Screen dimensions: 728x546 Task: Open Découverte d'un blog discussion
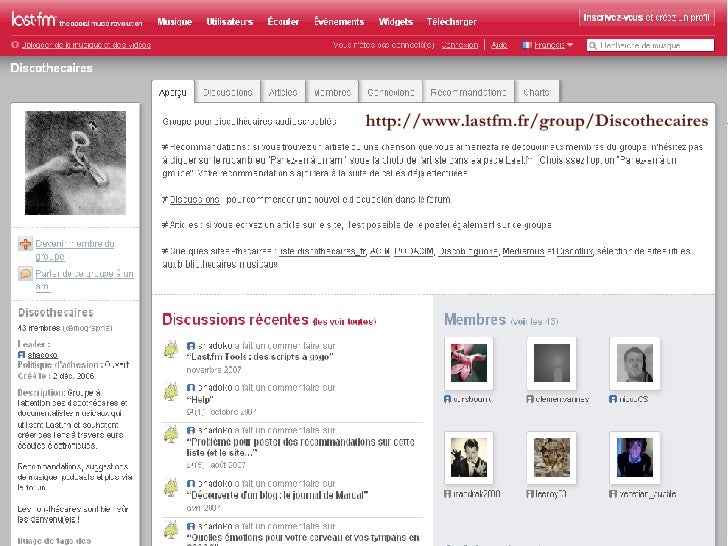tap(277, 495)
